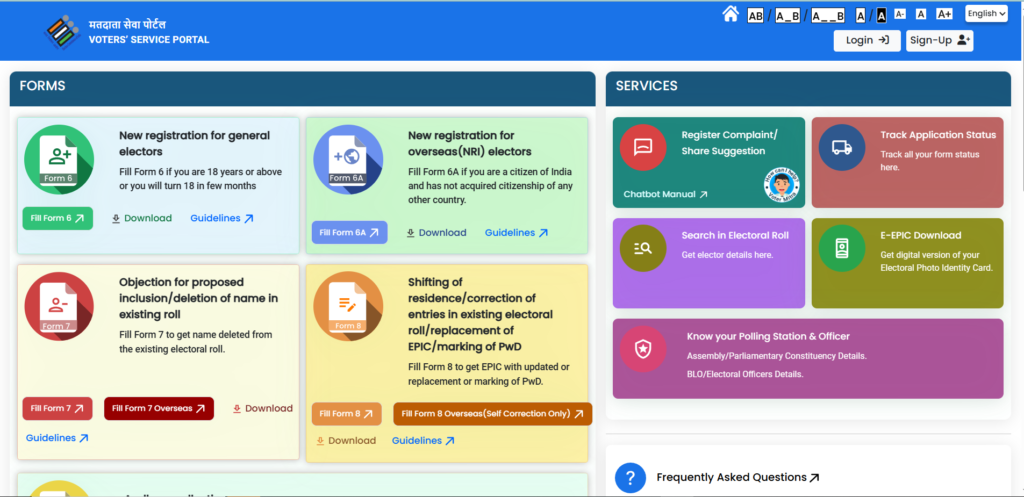The width and height of the screenshot is (1024, 497).
Task: Open Guidelines for Form 8
Action: click(424, 441)
